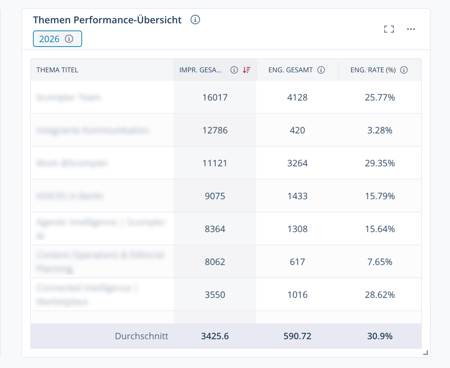The width and height of the screenshot is (450, 368).
Task: Expand widget to fullscreen view
Action: pyautogui.click(x=389, y=29)
